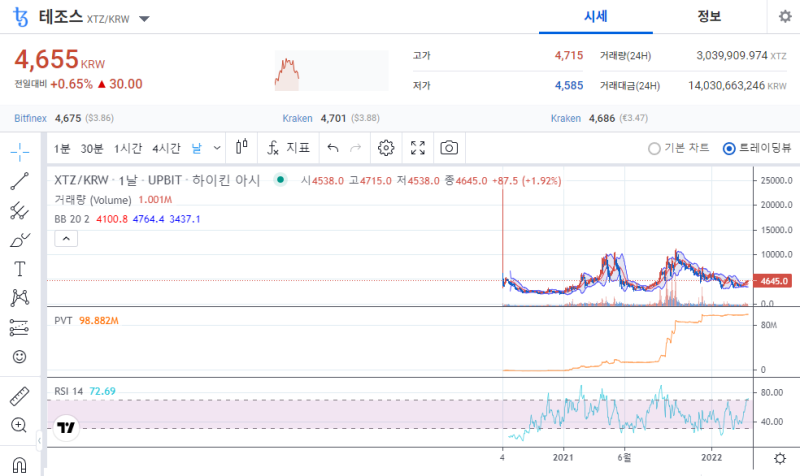The width and height of the screenshot is (800, 476).
Task: Set chart interval to 1시간
Action: (x=128, y=148)
